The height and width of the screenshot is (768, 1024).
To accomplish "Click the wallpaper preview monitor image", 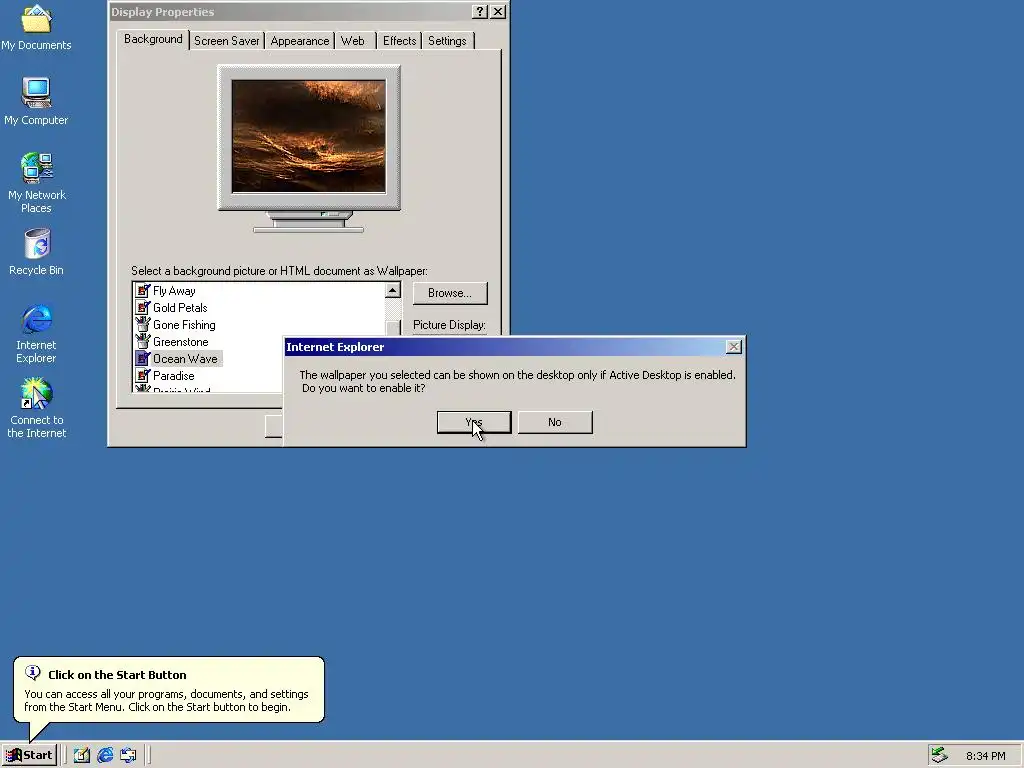I will 308,136.
